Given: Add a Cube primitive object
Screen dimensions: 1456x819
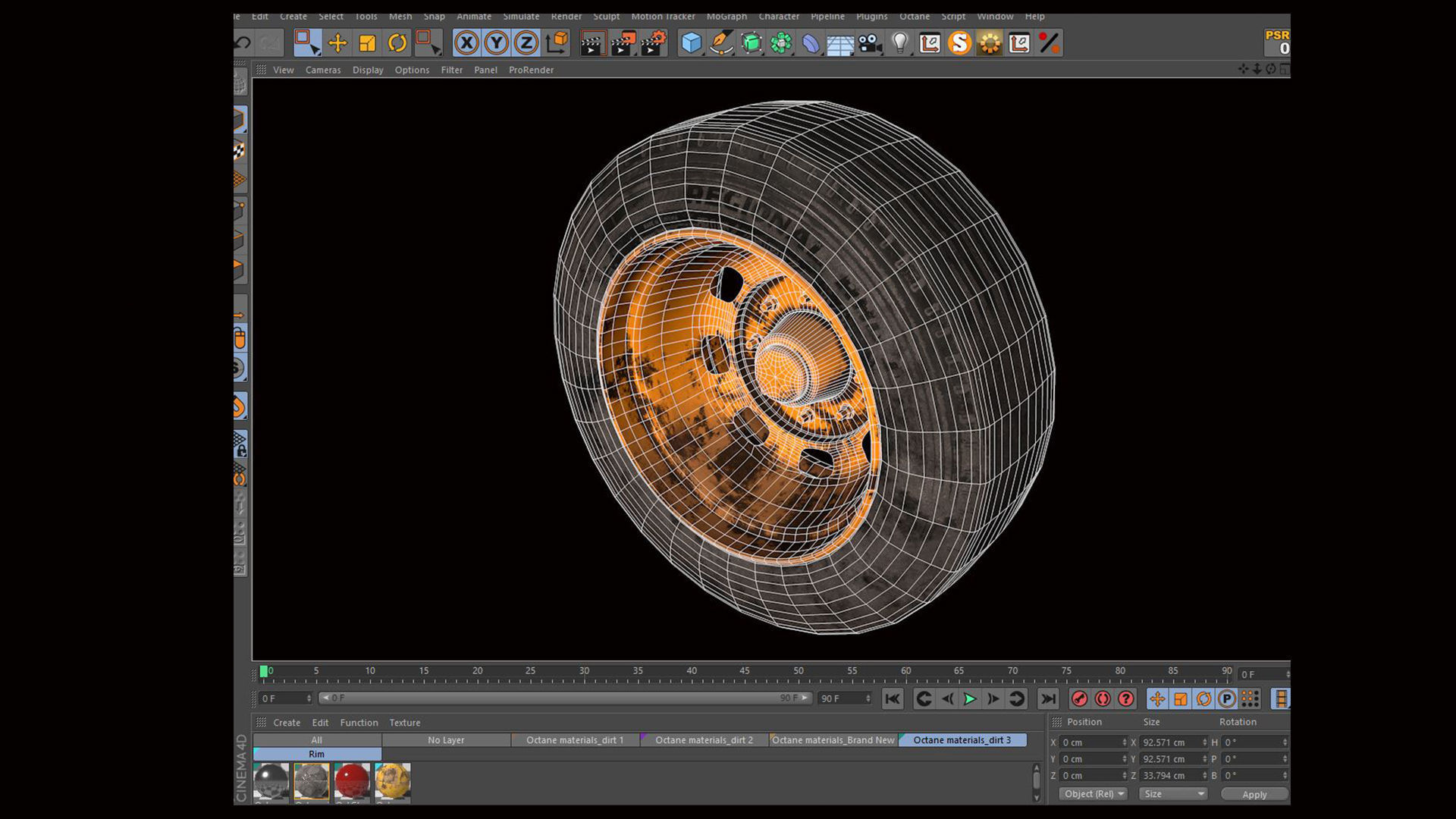Looking at the screenshot, I should 691,43.
